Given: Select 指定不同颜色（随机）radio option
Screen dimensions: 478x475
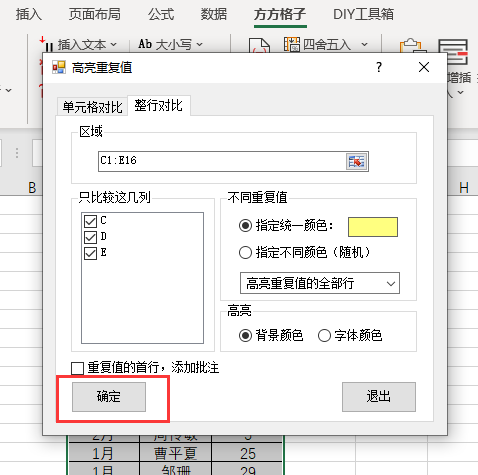Looking at the screenshot, I should [x=245, y=252].
